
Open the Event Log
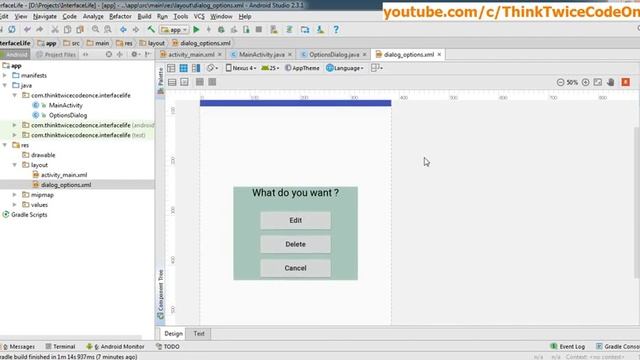click(x=567, y=347)
